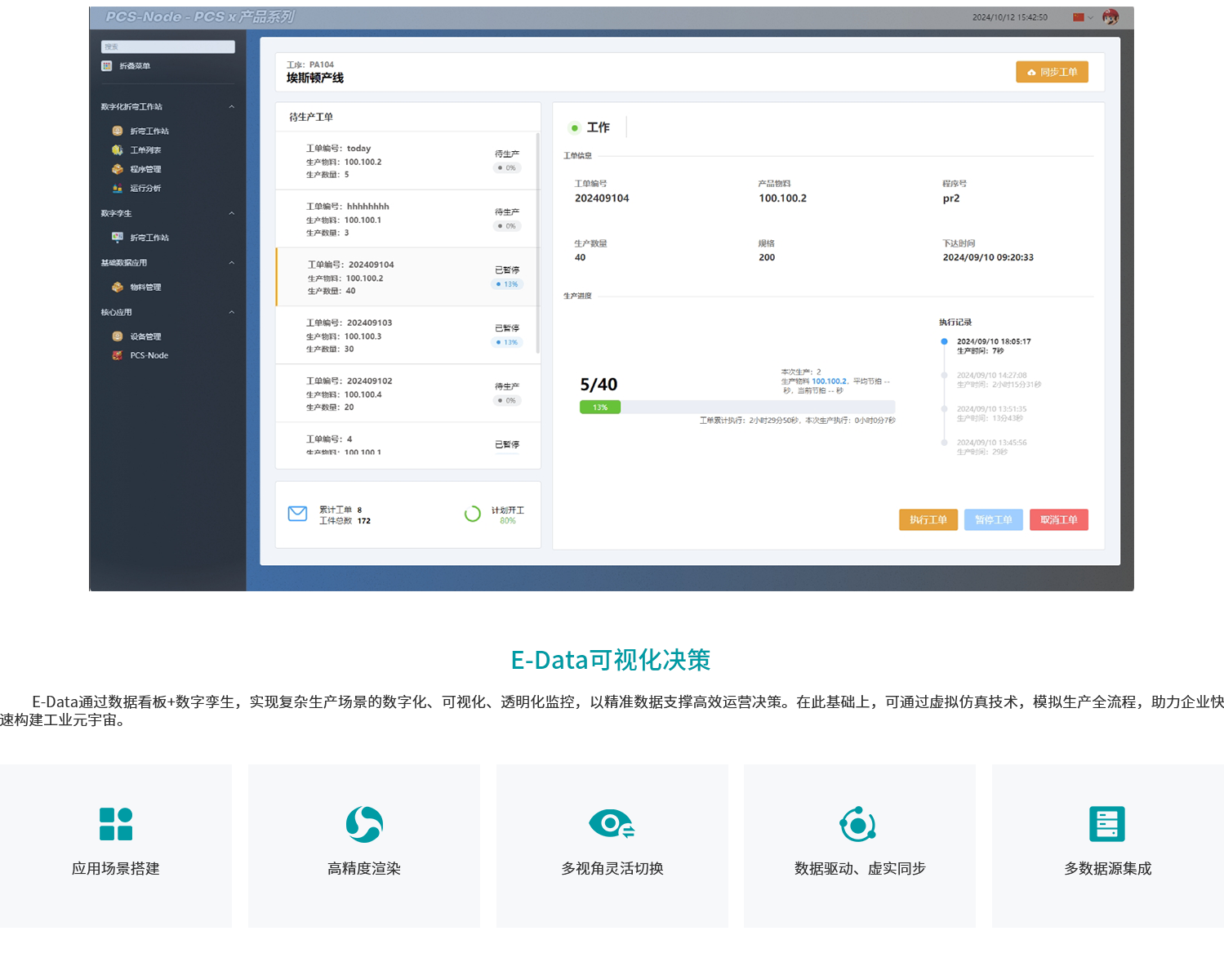Click the 物料管理 icon in sidebar
Image resolution: width=1224 pixels, height=980 pixels.
pos(118,287)
